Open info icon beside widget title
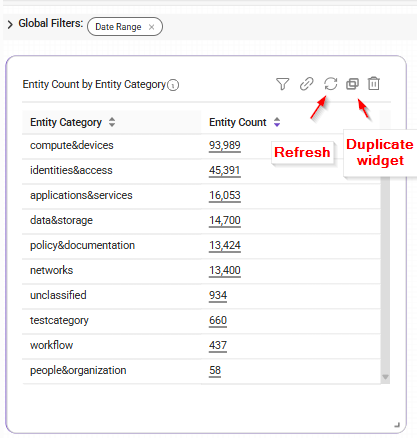 173,85
